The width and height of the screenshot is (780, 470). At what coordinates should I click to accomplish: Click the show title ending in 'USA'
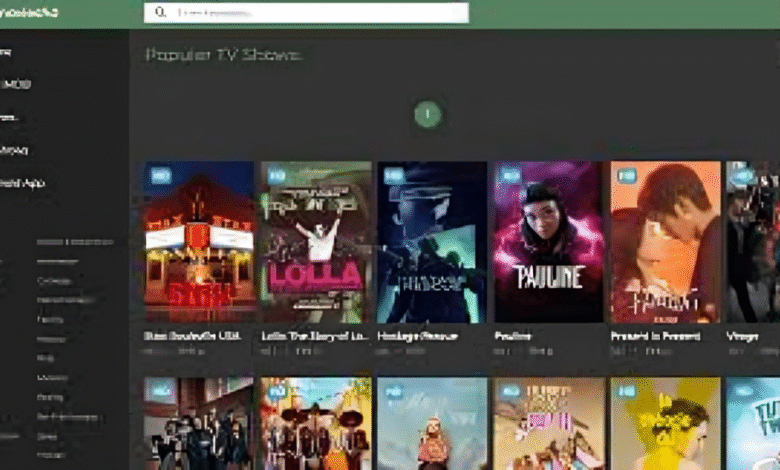193,336
